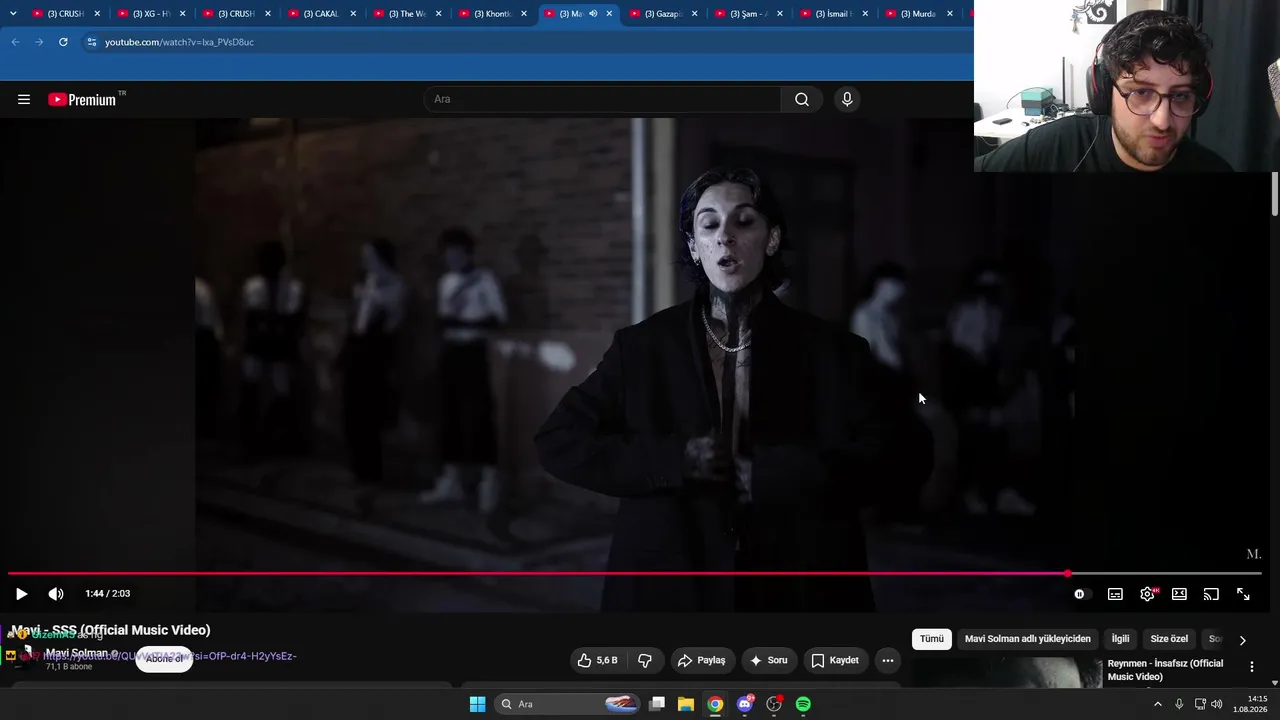This screenshot has width=1280, height=720.
Task: Click inside the YouTube search field
Action: [x=602, y=99]
